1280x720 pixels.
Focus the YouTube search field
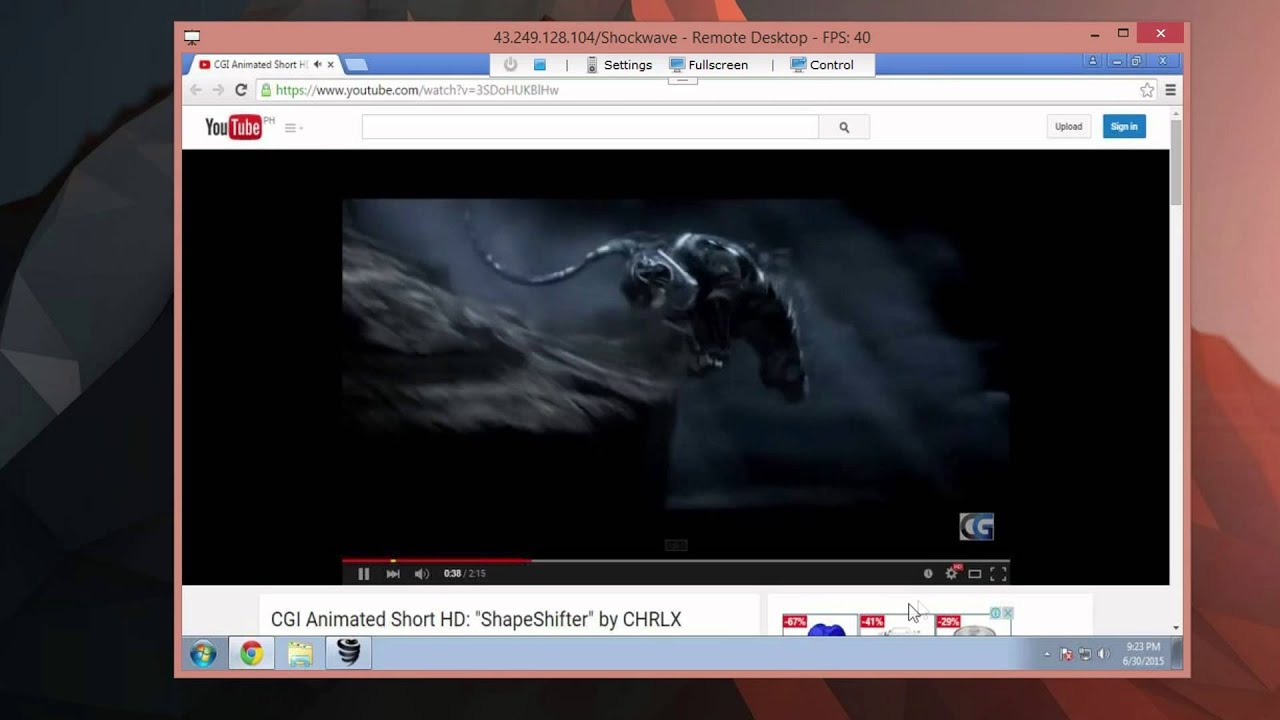tap(590, 127)
